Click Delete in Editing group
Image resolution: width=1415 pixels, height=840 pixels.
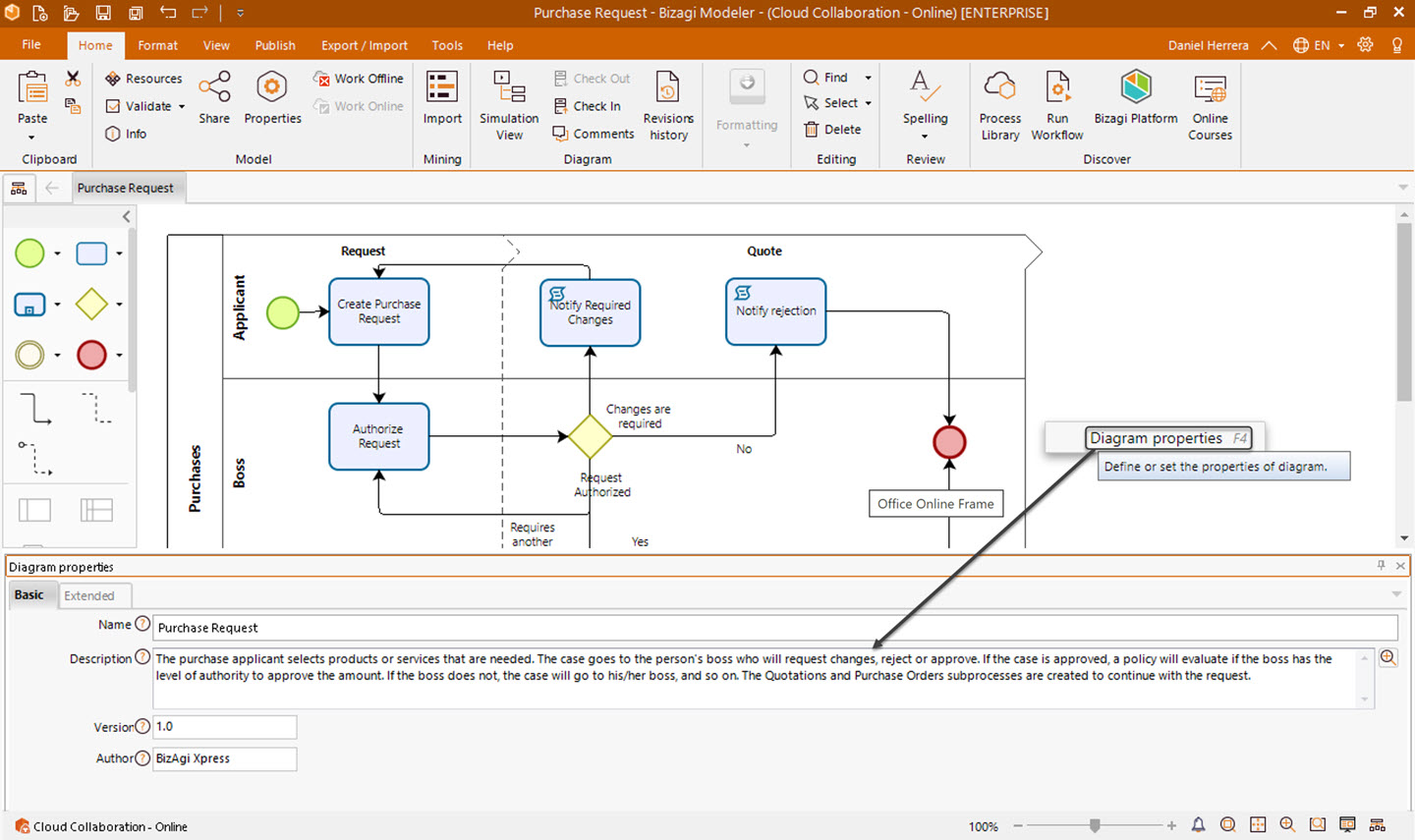(x=832, y=130)
